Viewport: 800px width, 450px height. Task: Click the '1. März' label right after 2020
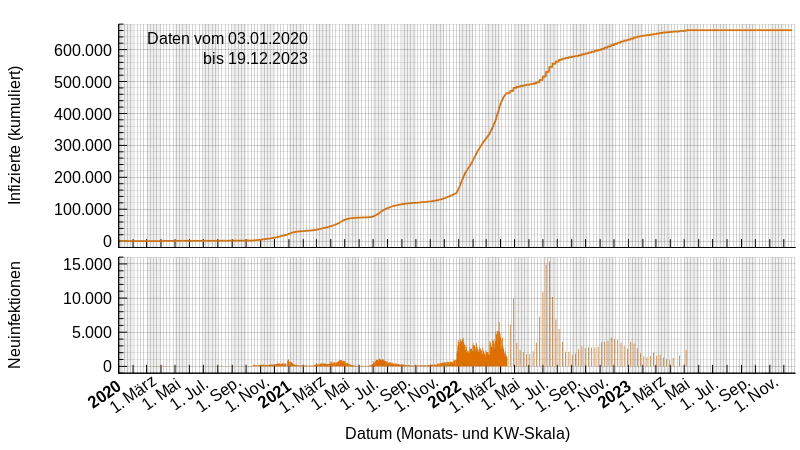(x=134, y=396)
